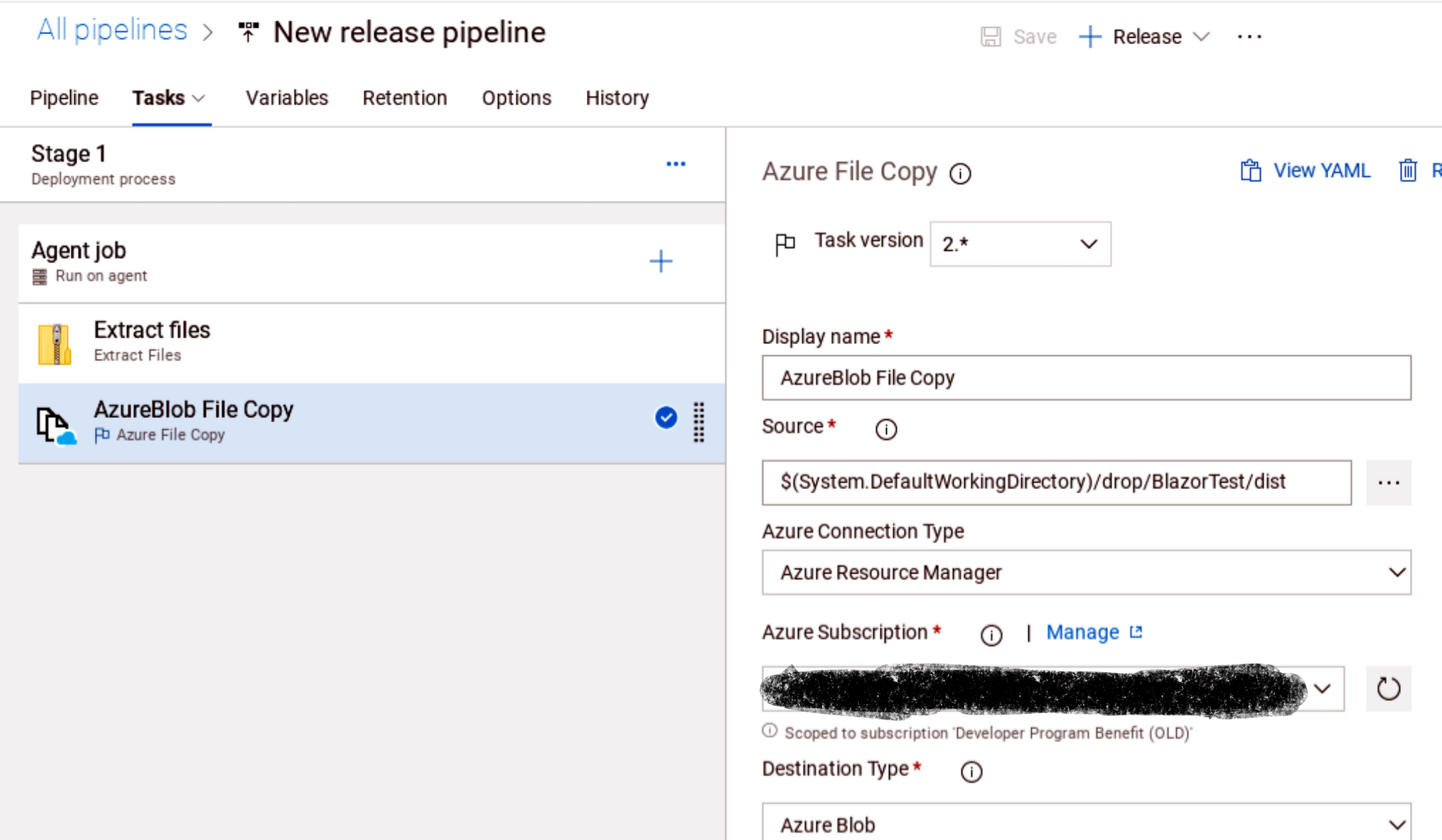Select the Agent job row
The height and width of the screenshot is (840, 1442).
point(372,262)
